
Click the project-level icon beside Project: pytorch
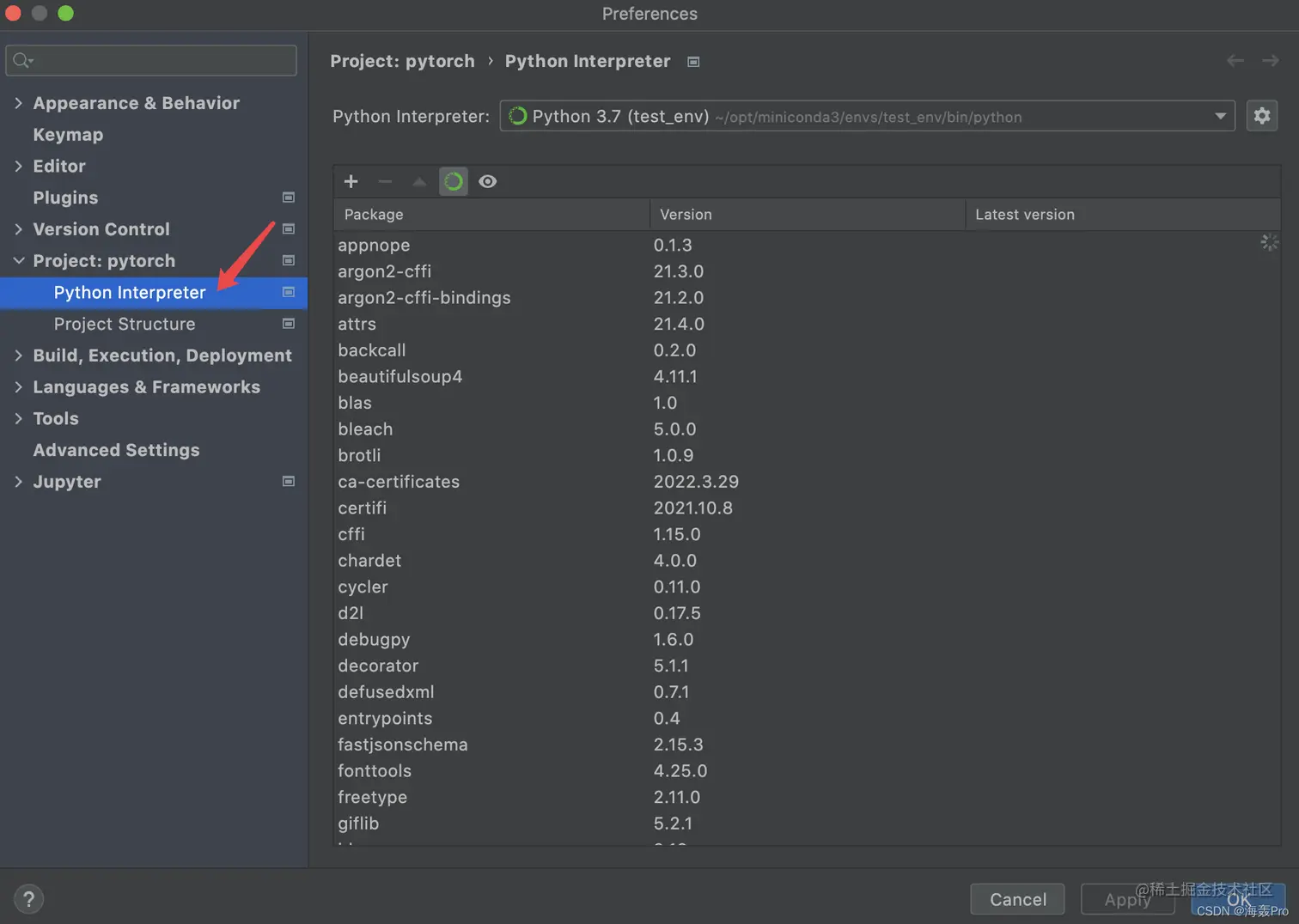[x=289, y=260]
